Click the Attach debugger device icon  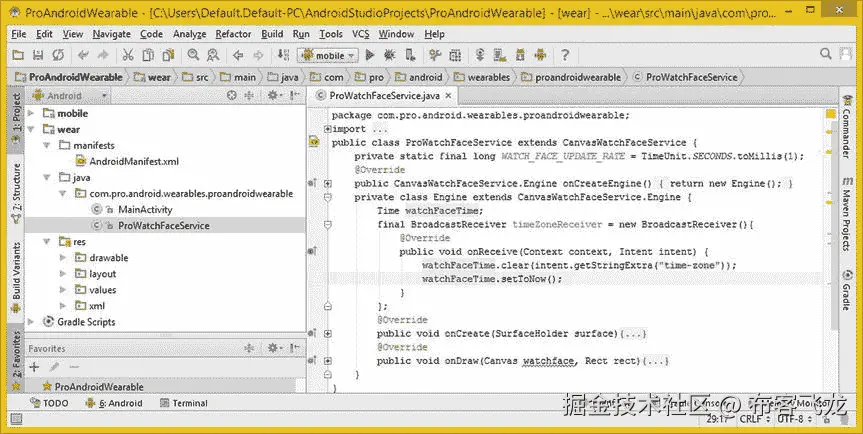coord(409,55)
